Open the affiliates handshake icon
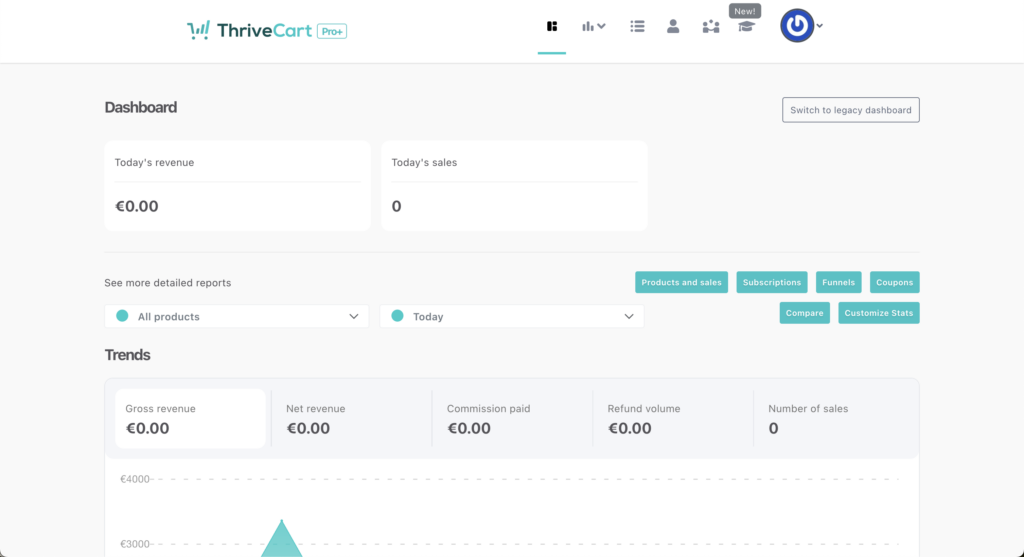 710,27
